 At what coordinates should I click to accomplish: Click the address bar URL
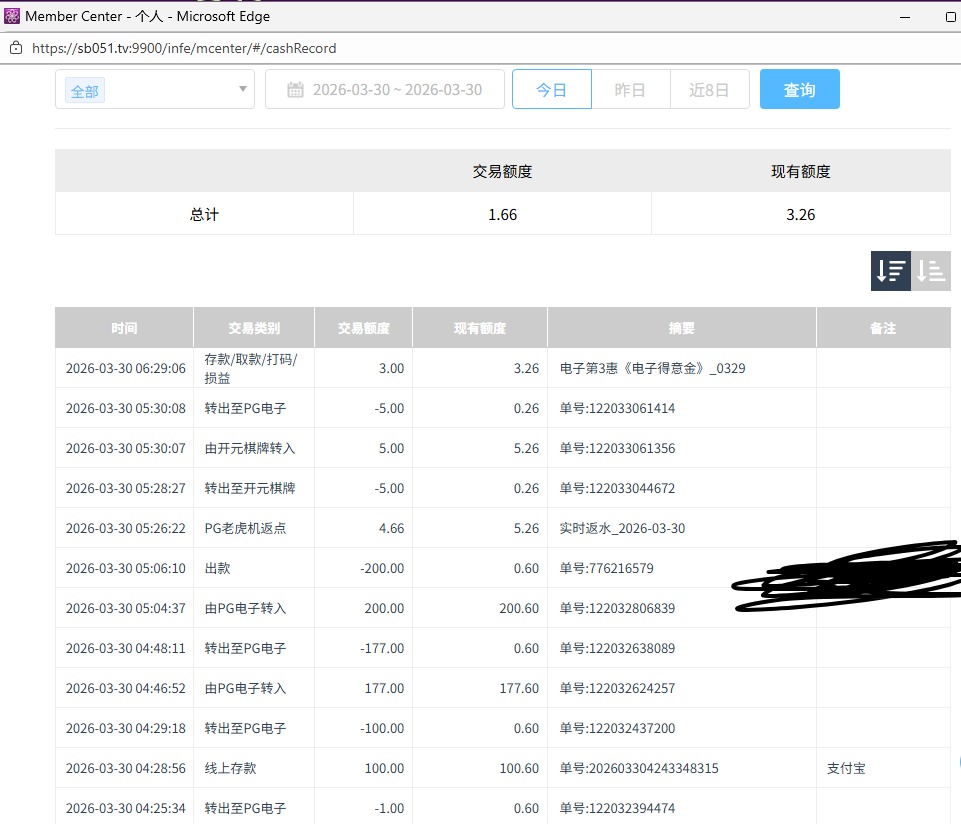(184, 48)
